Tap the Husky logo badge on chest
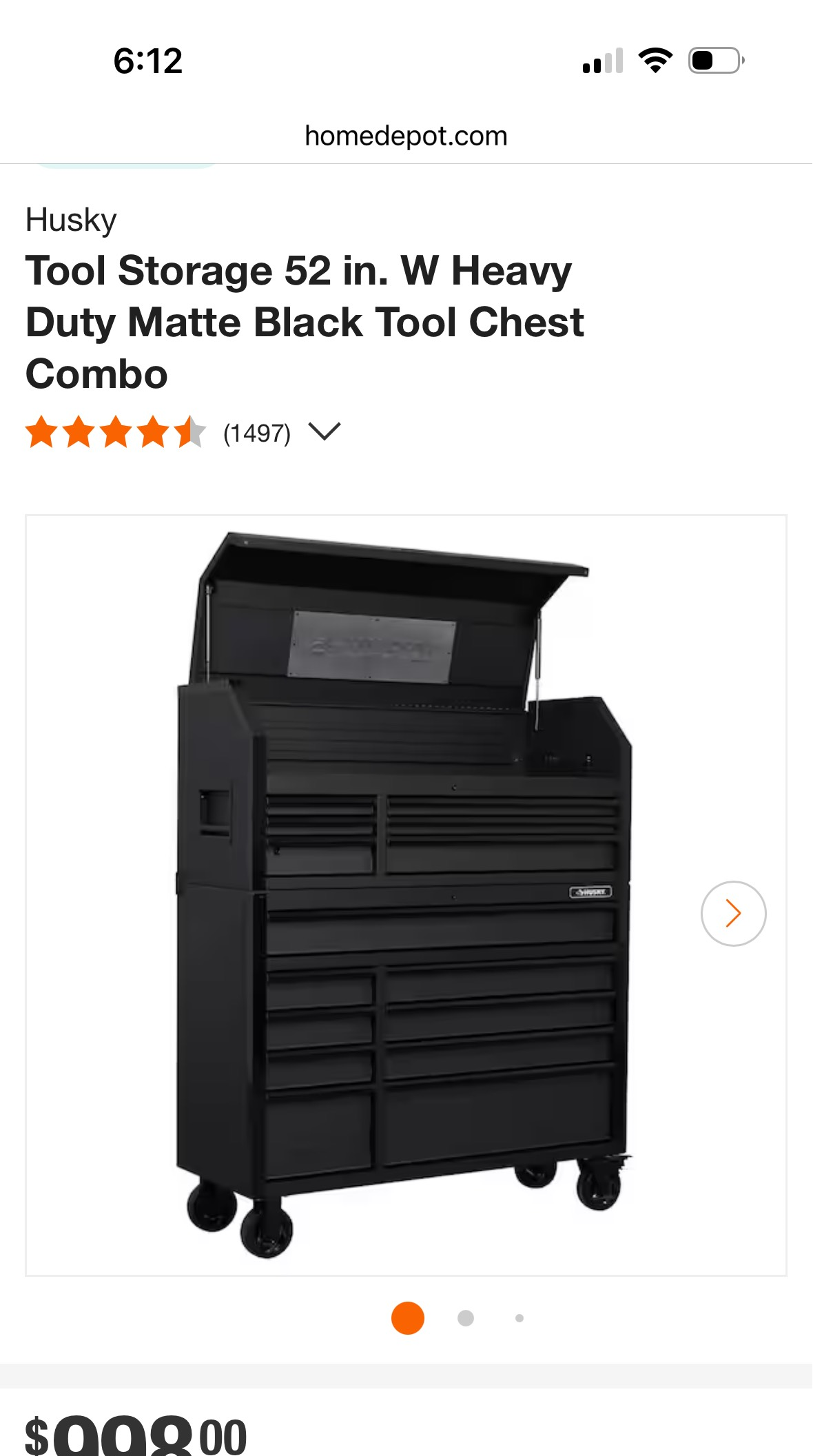813x1456 pixels. pyautogui.click(x=590, y=892)
